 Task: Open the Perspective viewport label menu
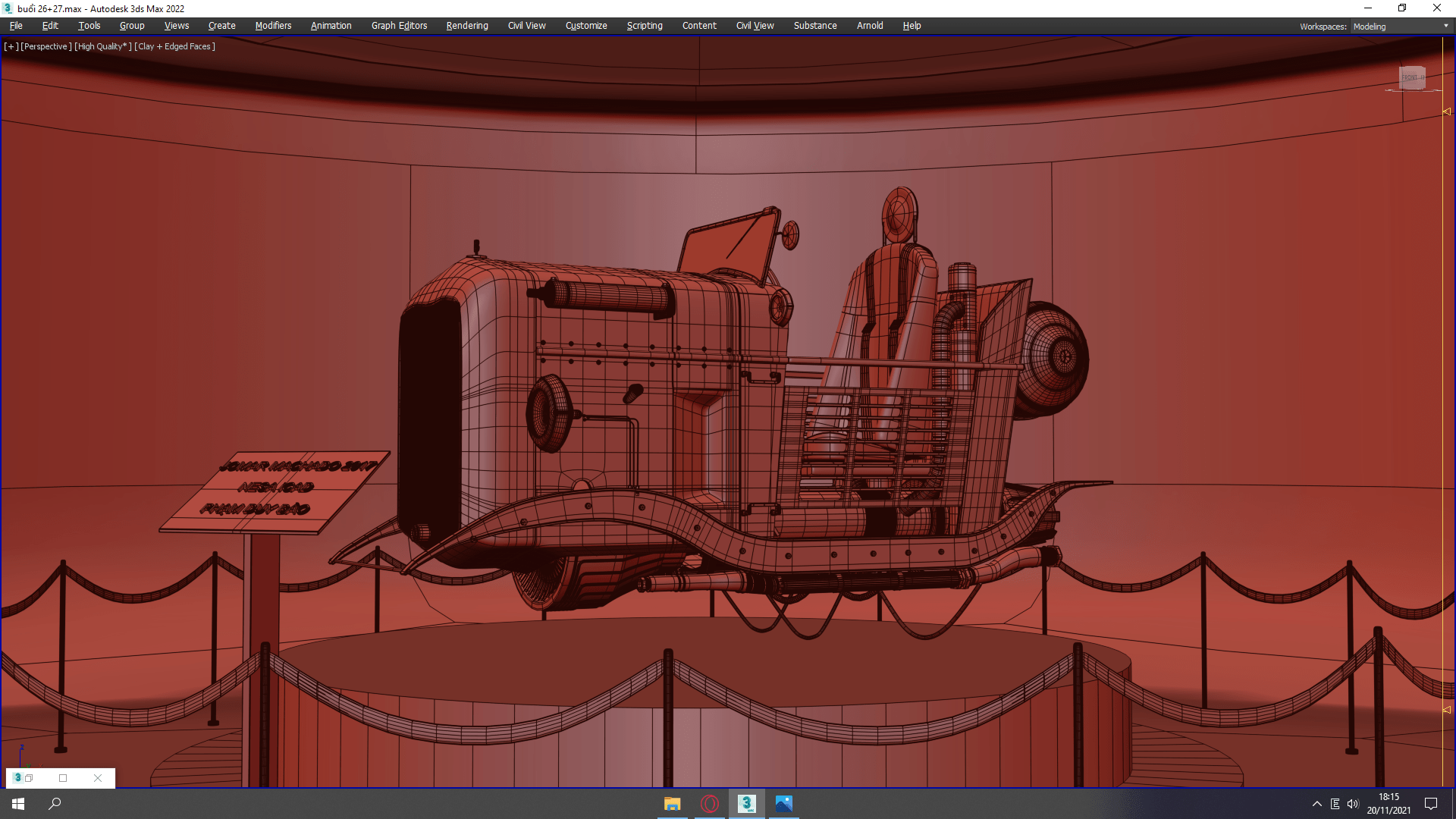click(45, 46)
